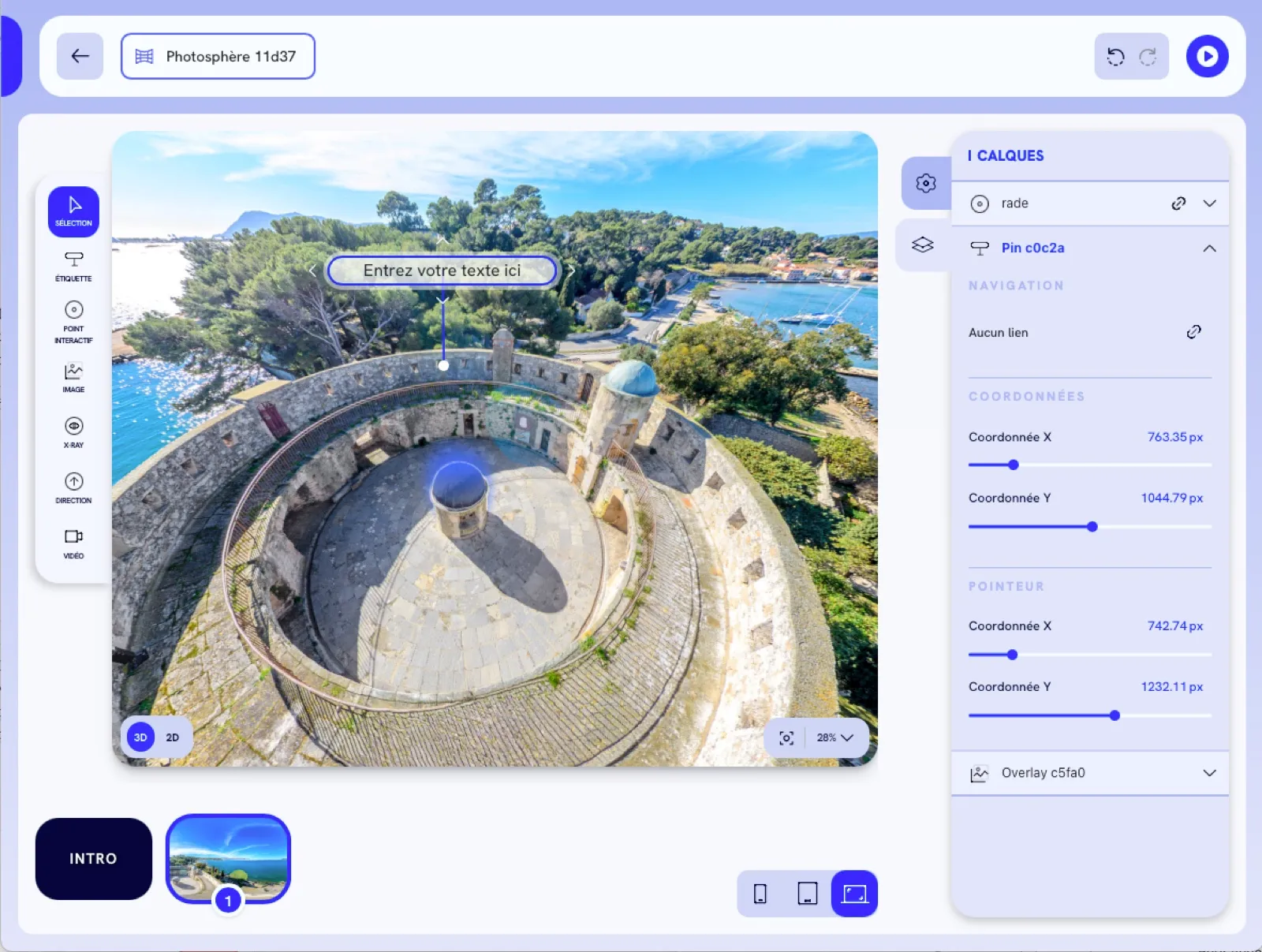Image resolution: width=1262 pixels, height=952 pixels.
Task: Play the photosphere preview
Action: (x=1207, y=56)
